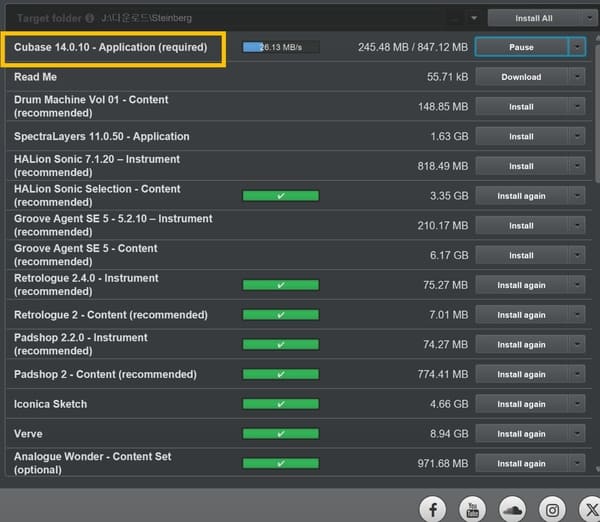
Task: Open the YouTube social icon
Action: click(x=473, y=510)
